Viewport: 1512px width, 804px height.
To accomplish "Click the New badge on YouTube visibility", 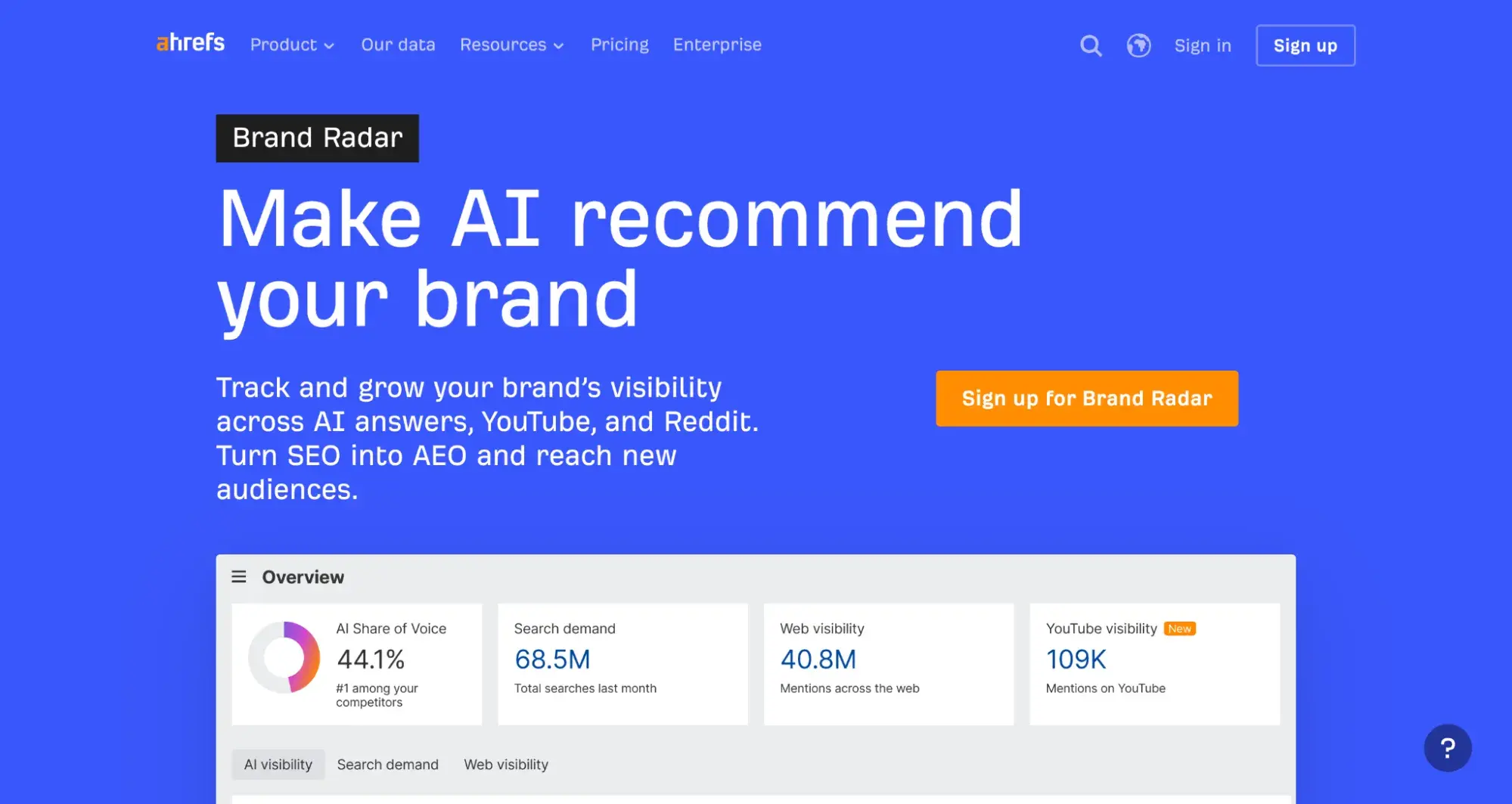I will (x=1179, y=629).
